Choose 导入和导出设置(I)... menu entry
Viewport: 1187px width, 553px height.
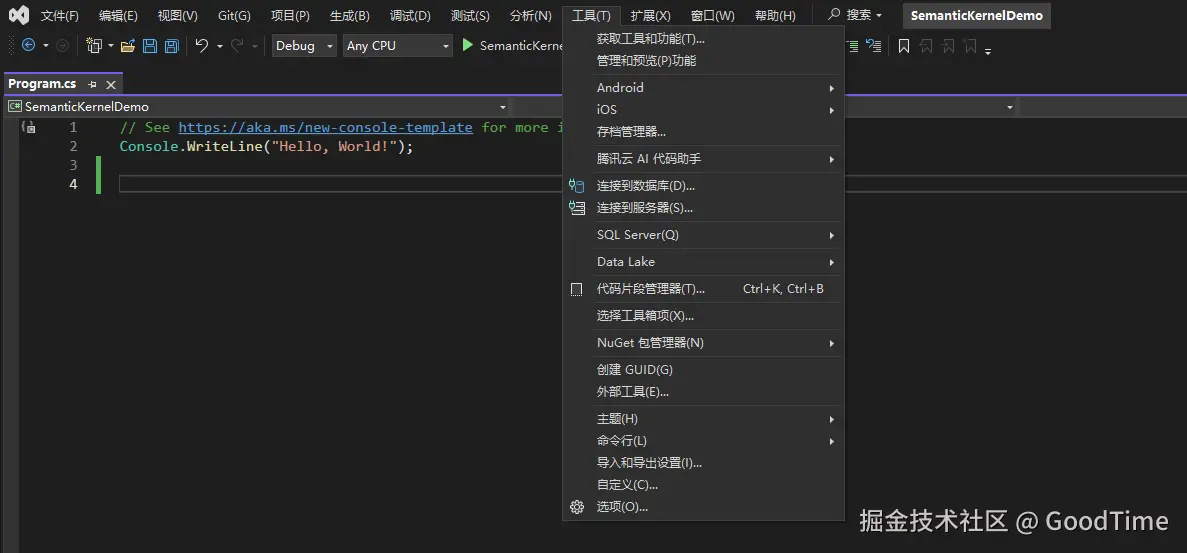[703, 463]
